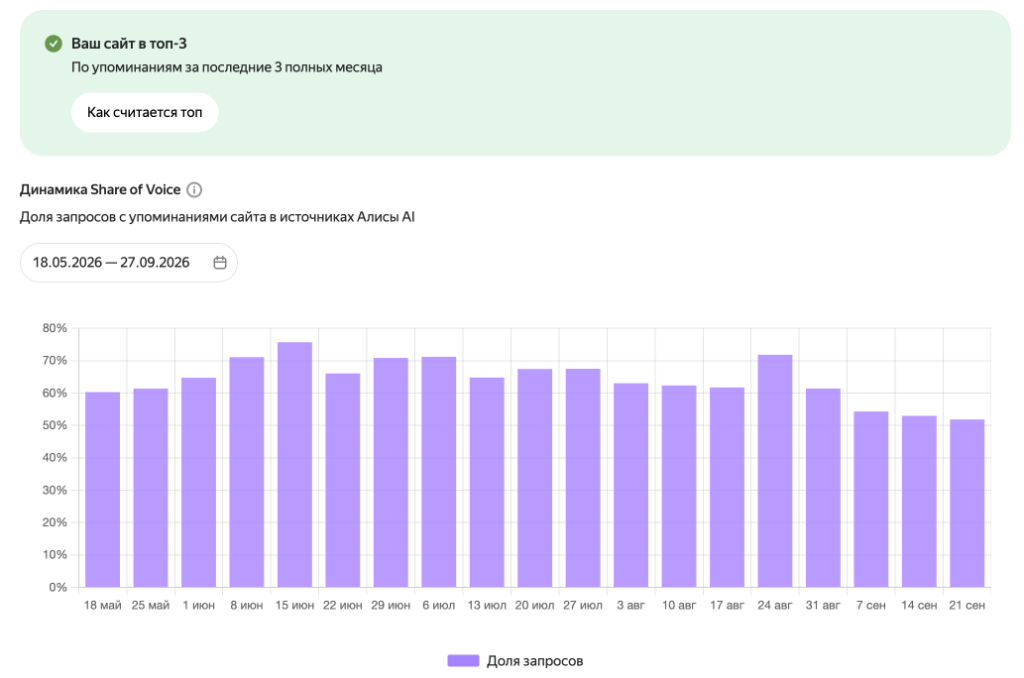1024x678 pixels.
Task: Toggle the Доля запросов legend swatch
Action: (463, 660)
